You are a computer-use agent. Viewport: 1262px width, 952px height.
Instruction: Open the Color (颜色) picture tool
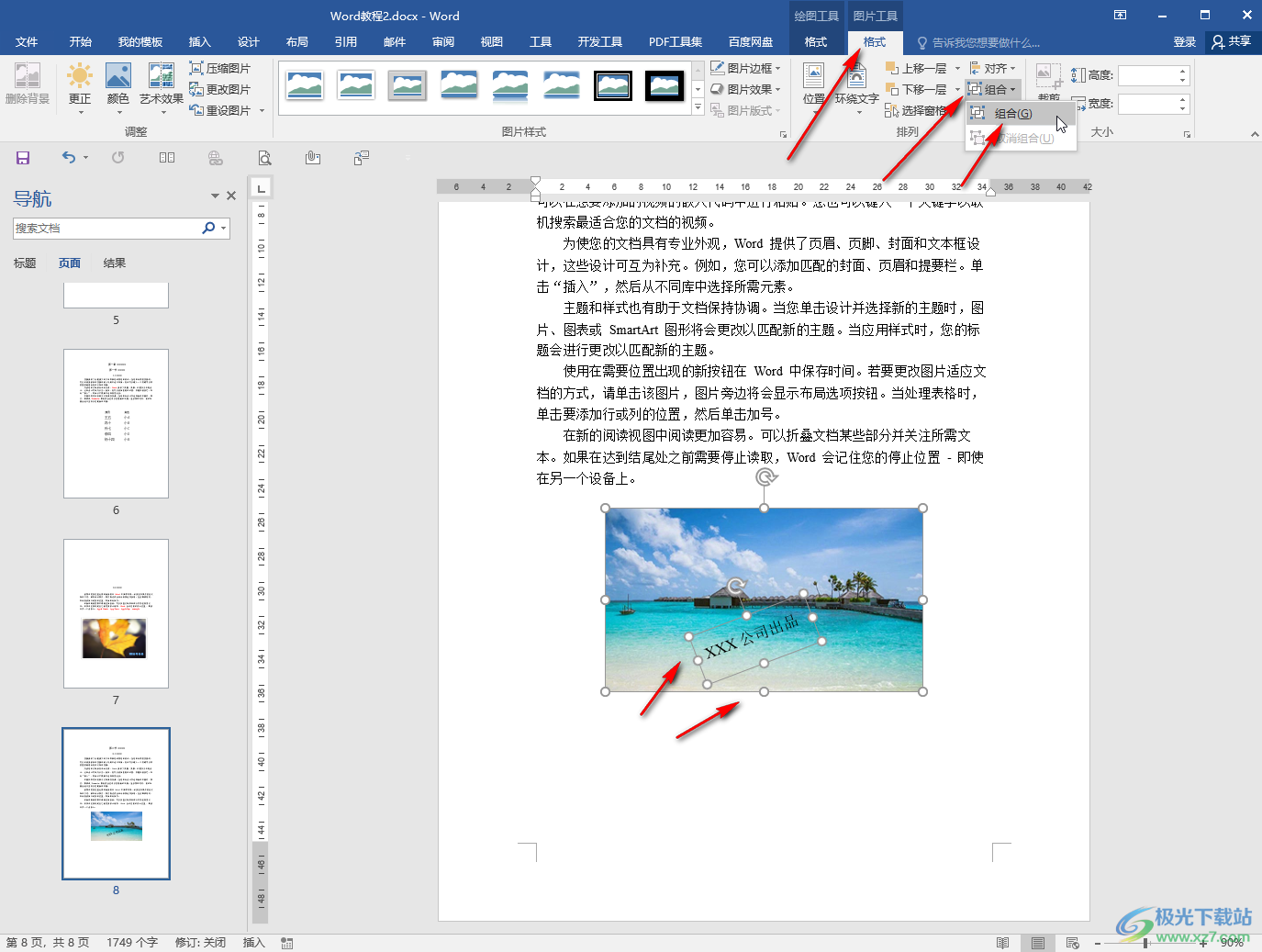118,87
